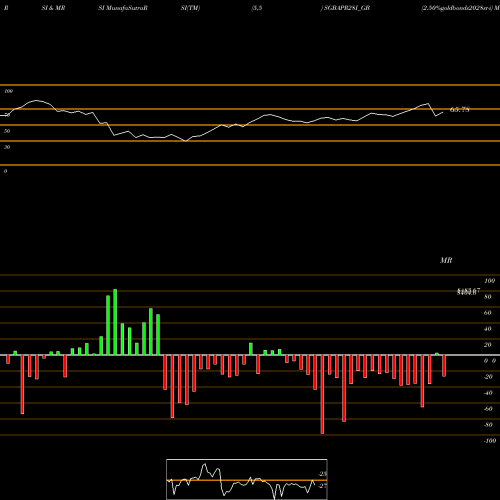Click the -100 label on the MR axis
500x500 pixels.
490,441
